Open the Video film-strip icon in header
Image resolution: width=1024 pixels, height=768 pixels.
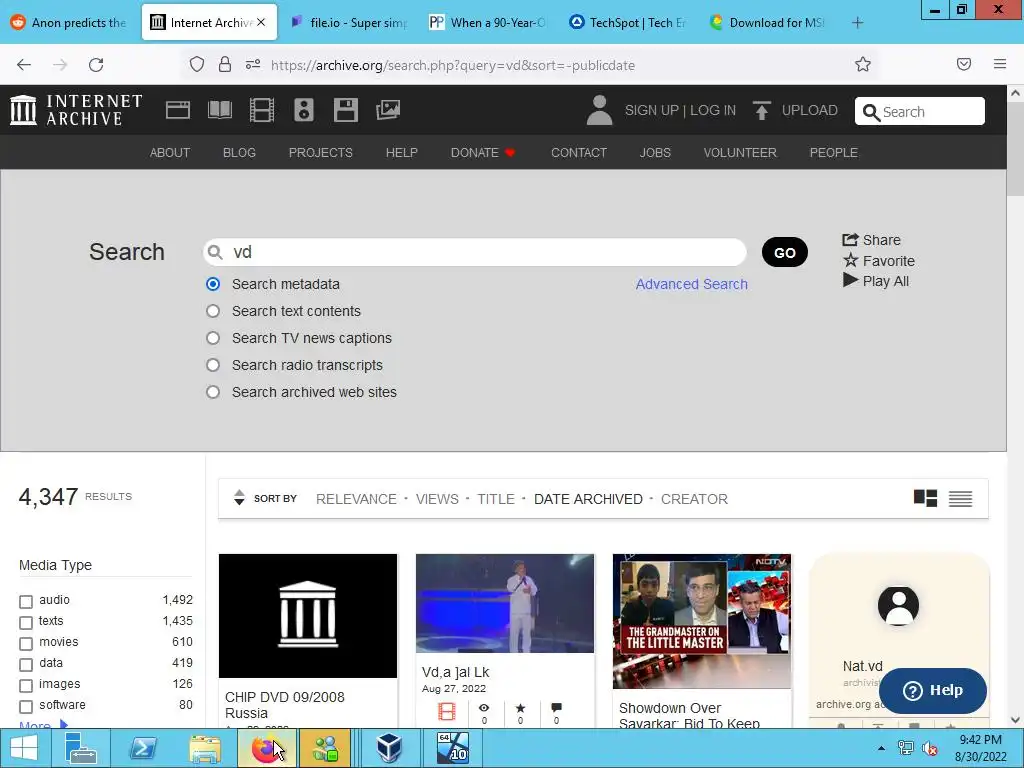[x=262, y=110]
